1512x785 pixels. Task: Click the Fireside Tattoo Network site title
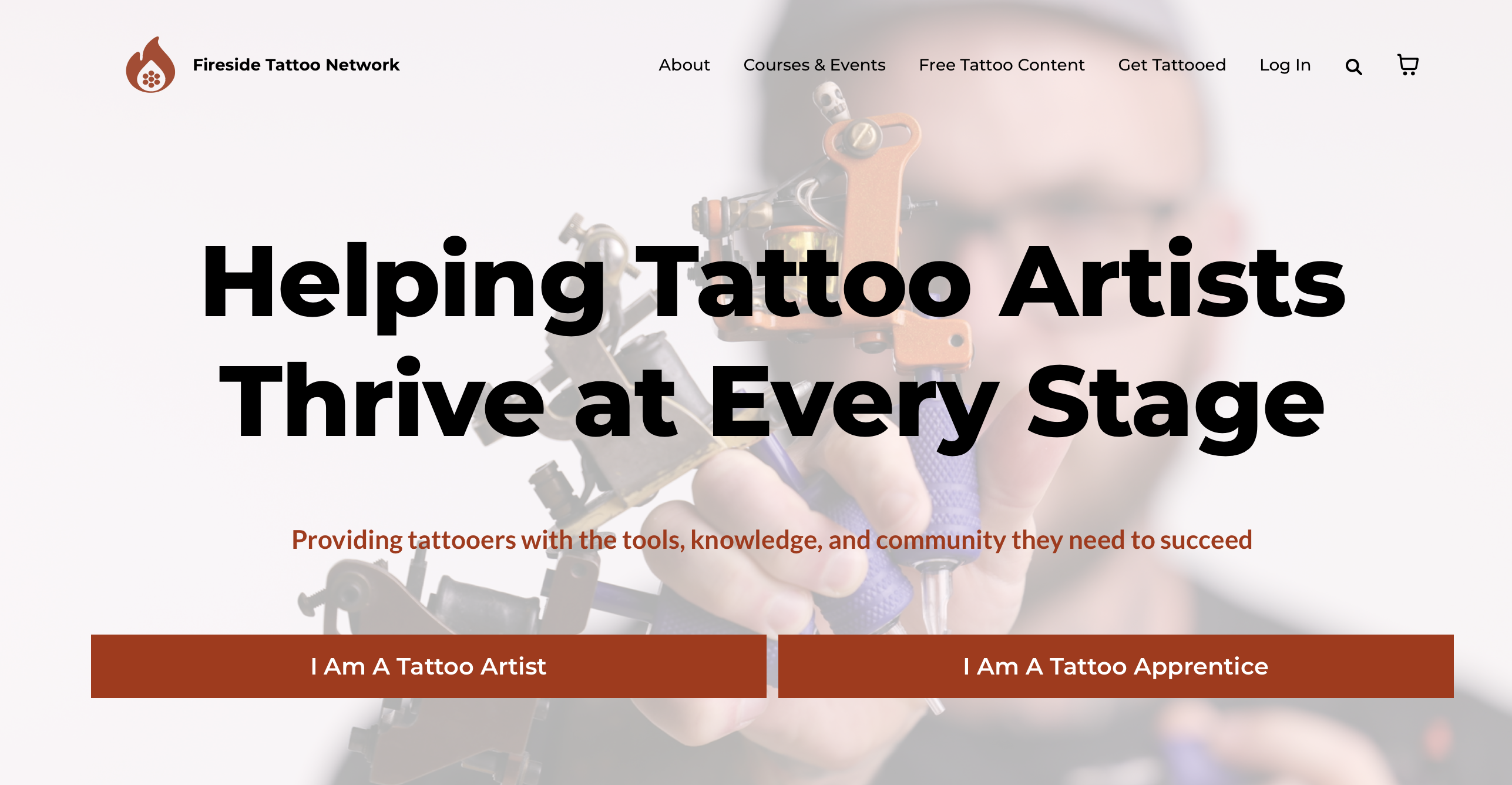(296, 65)
